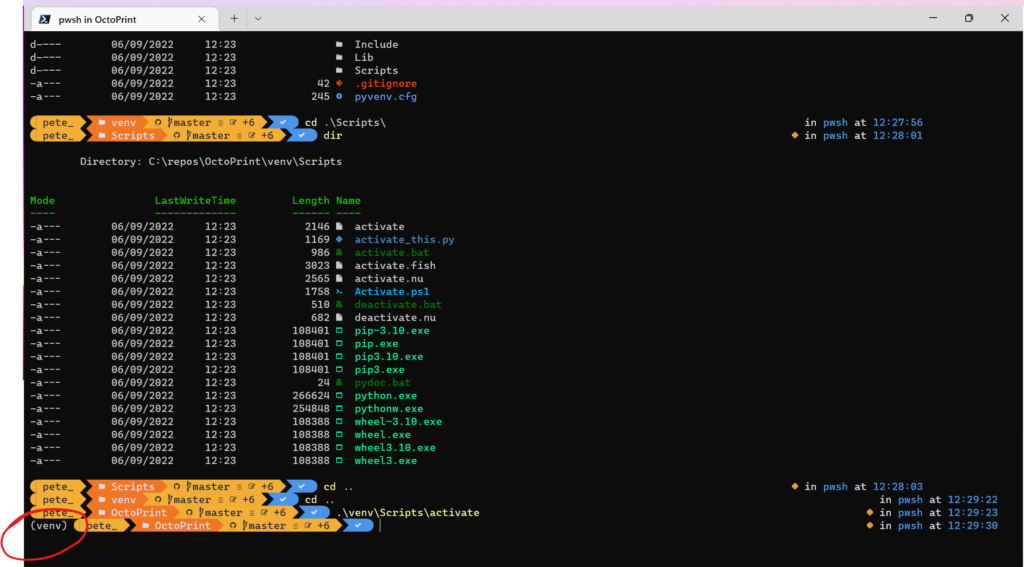1024x567 pixels.
Task: Click the exe icon beside pip.exe
Action: point(339,344)
